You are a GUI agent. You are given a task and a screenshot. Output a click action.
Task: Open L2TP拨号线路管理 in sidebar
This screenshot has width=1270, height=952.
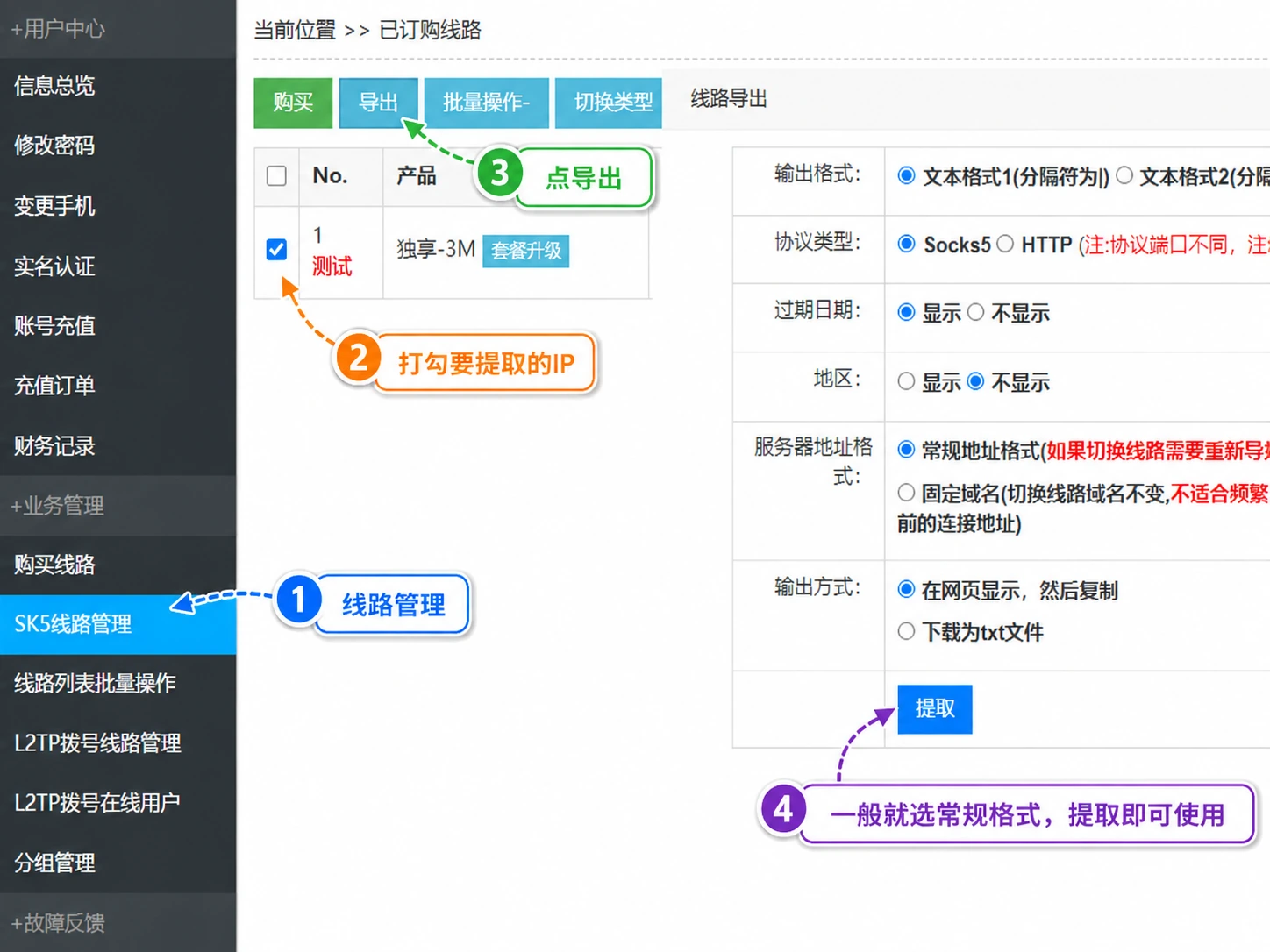118,743
